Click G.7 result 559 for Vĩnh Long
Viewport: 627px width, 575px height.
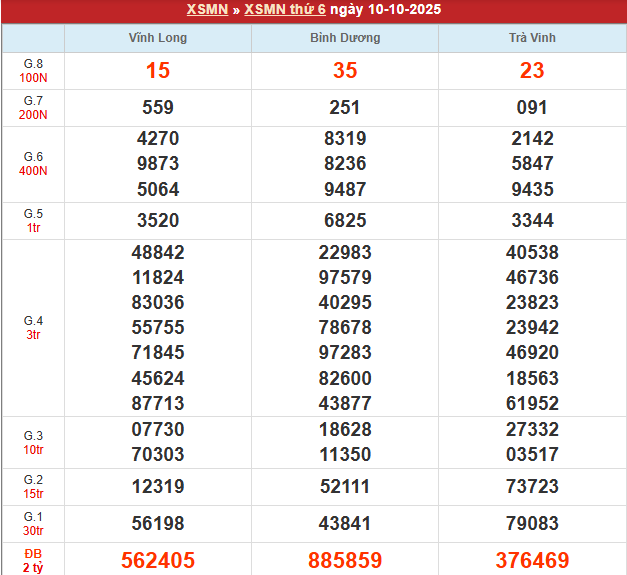(158, 108)
